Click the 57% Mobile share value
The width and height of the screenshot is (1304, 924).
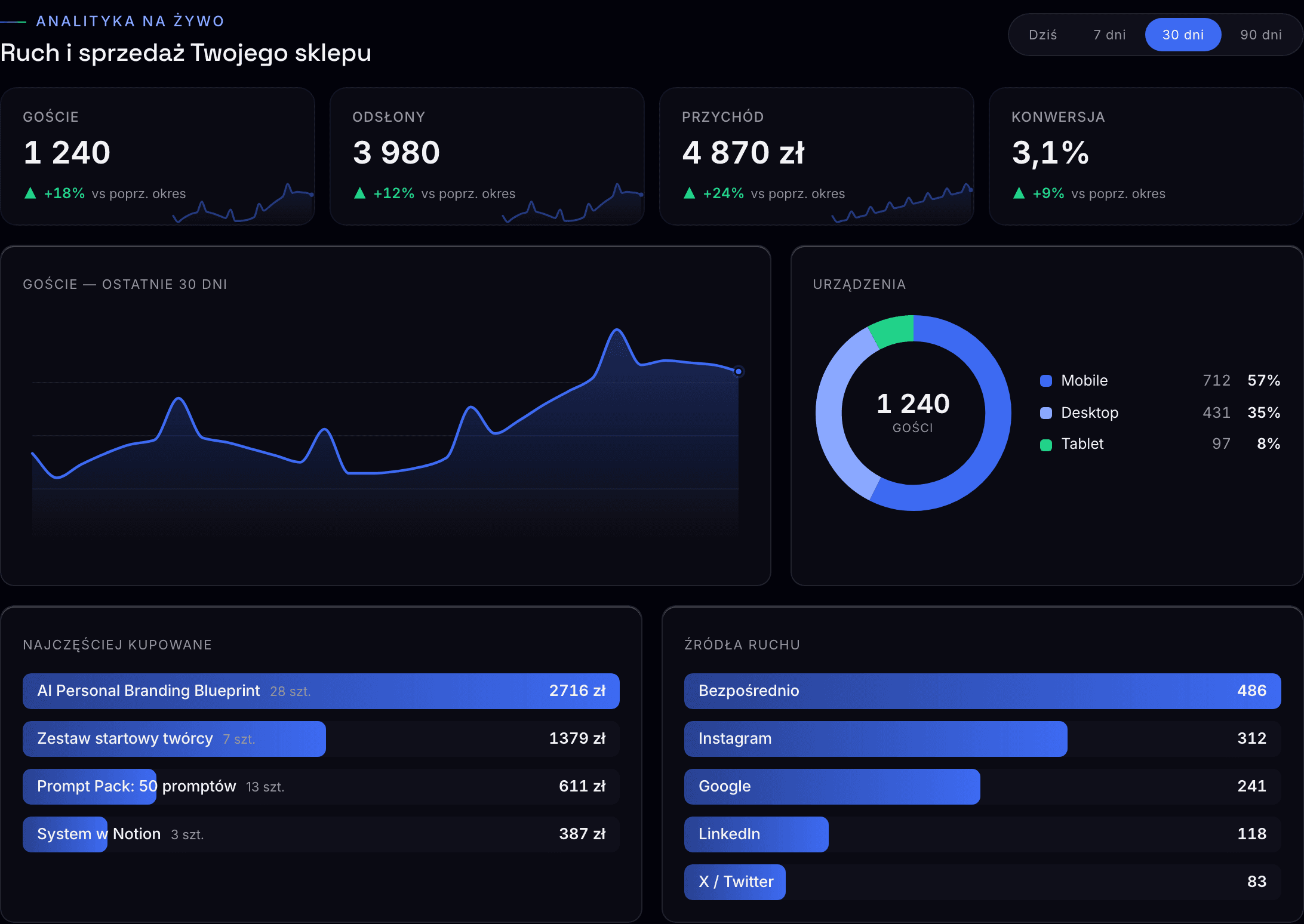click(1264, 381)
